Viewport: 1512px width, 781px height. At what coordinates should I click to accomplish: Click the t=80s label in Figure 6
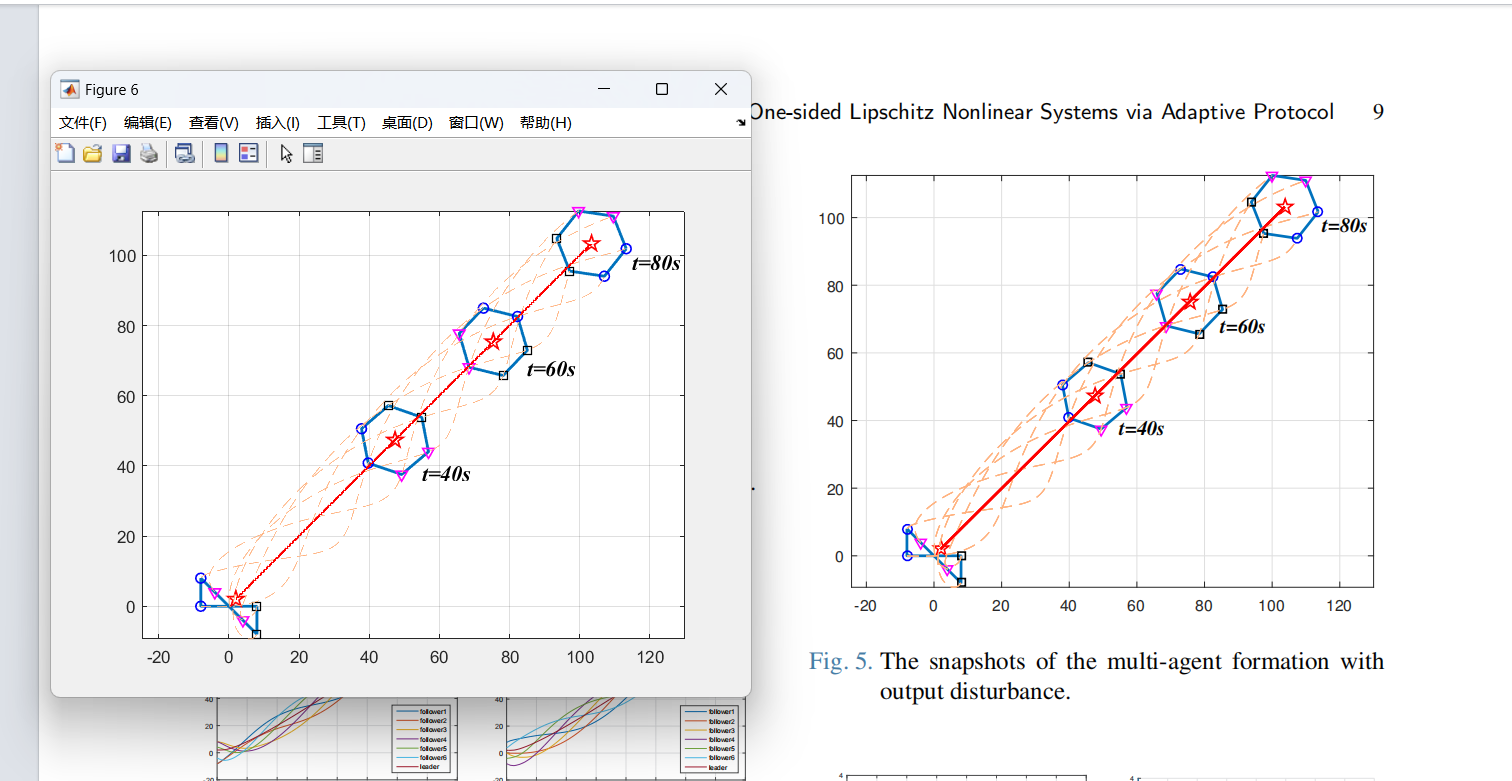coord(656,264)
